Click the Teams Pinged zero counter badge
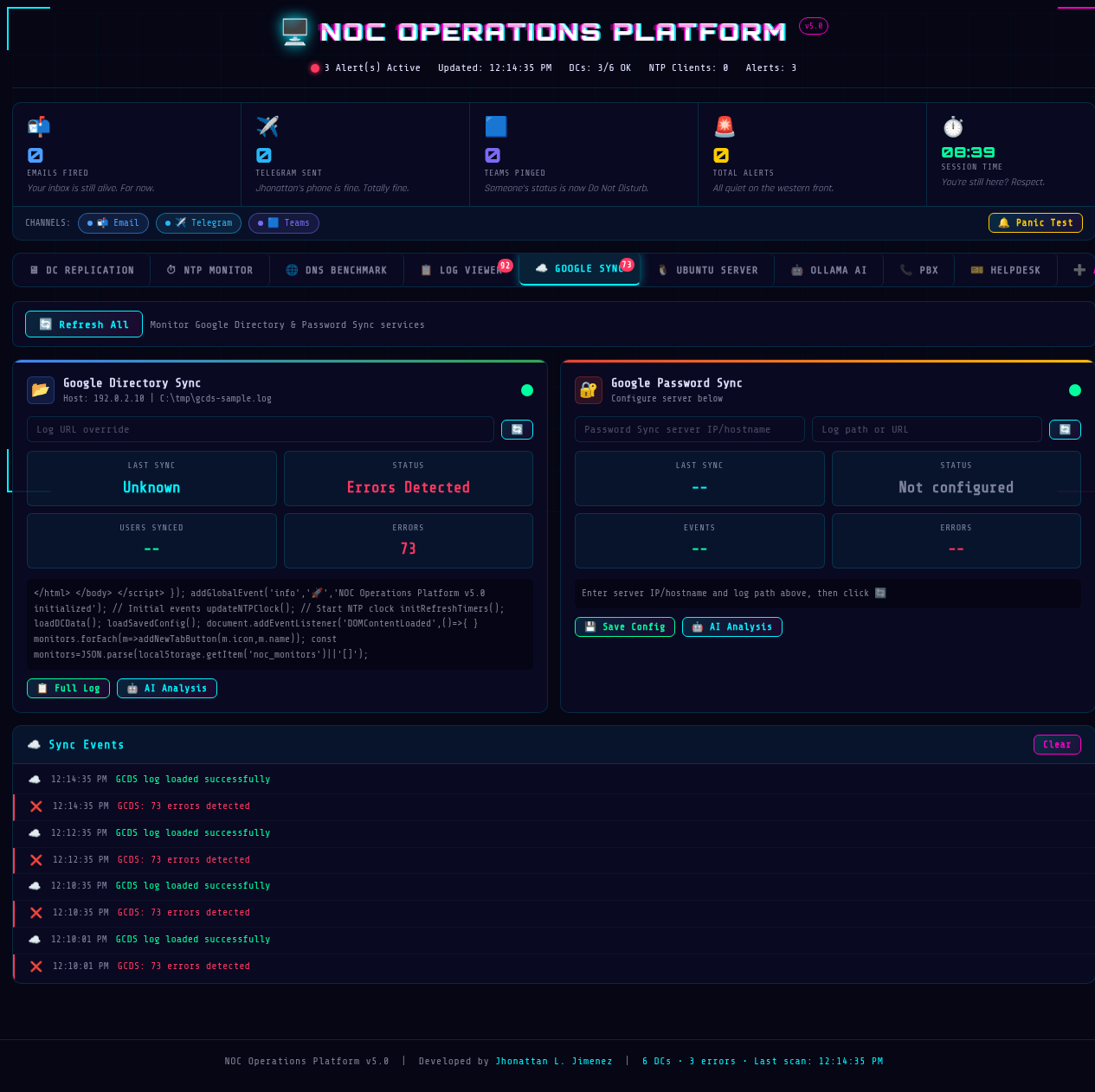1095x1092 pixels. [x=493, y=156]
